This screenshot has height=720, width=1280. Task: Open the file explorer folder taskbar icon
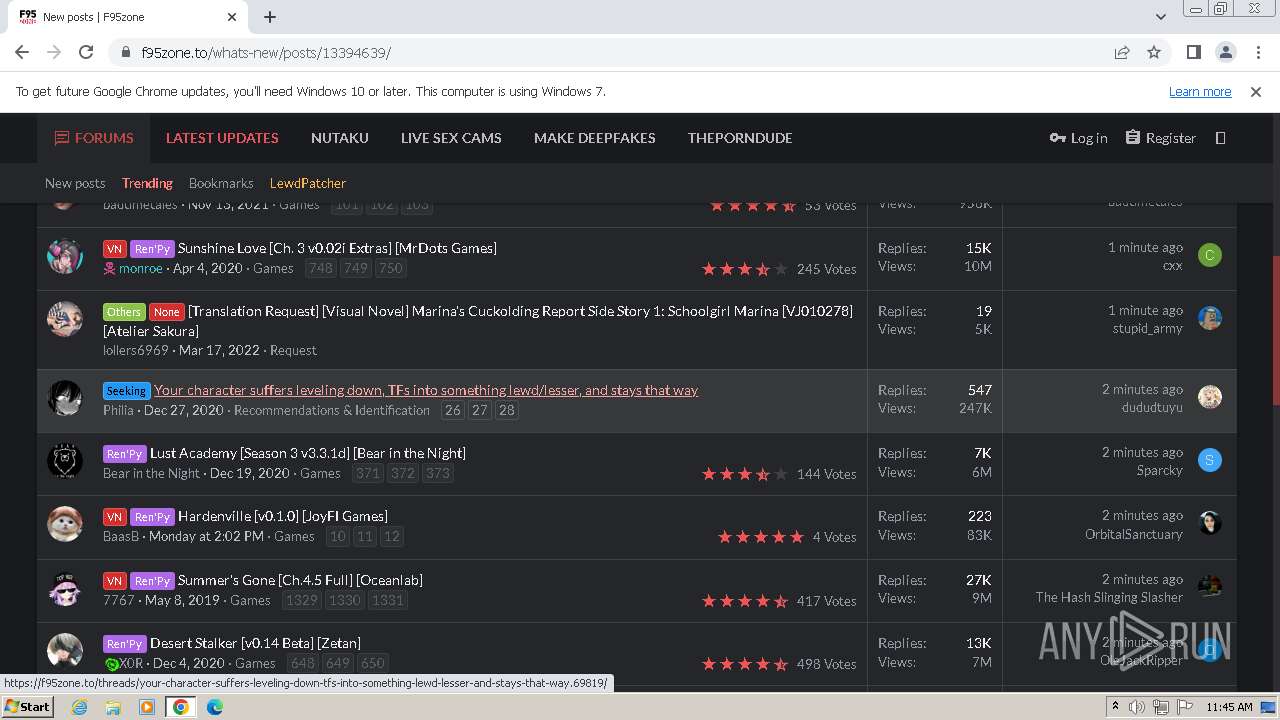coord(113,707)
